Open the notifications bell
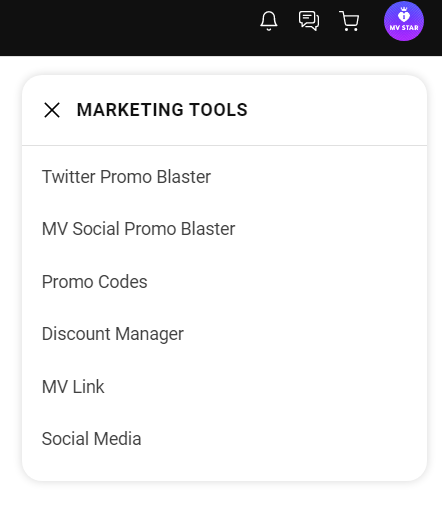 coord(269,21)
